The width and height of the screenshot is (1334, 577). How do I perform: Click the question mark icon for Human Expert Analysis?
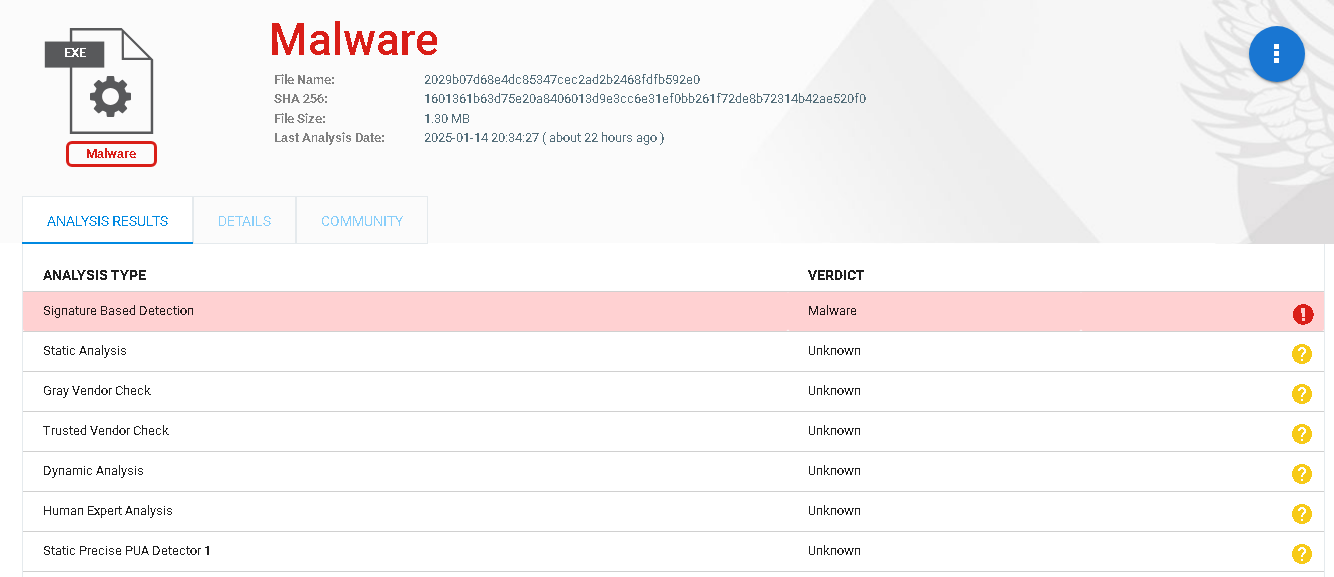pos(1301,514)
